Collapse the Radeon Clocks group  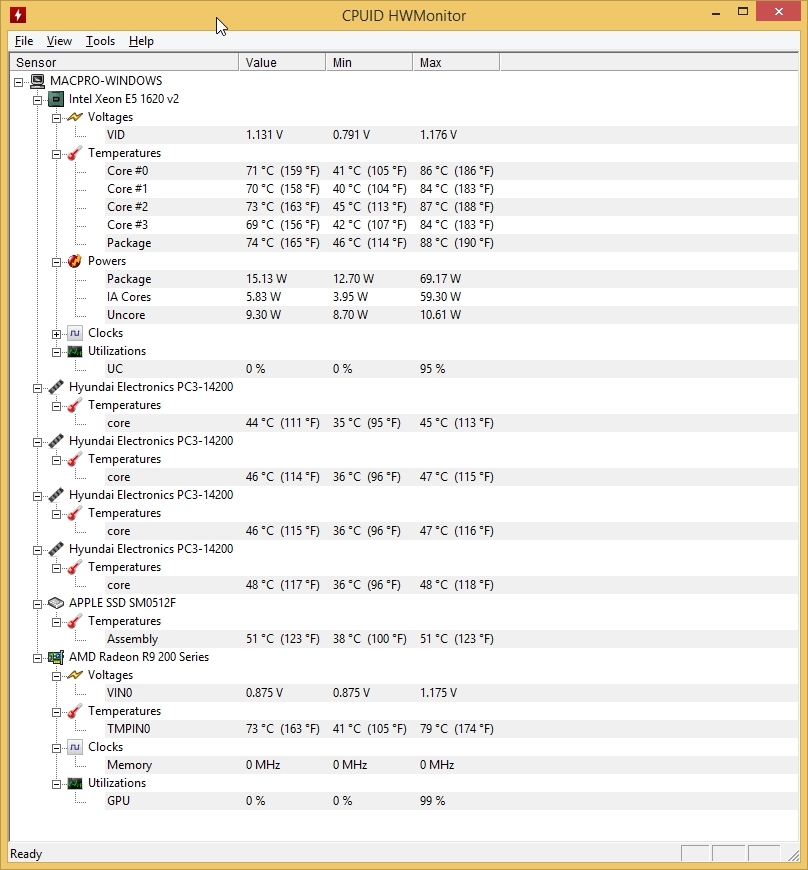pos(57,748)
